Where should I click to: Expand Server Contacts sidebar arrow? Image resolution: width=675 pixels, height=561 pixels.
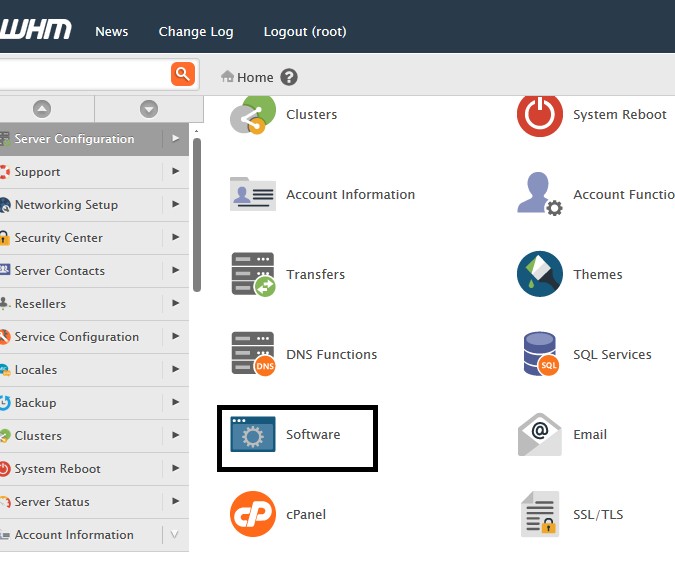coord(175,270)
